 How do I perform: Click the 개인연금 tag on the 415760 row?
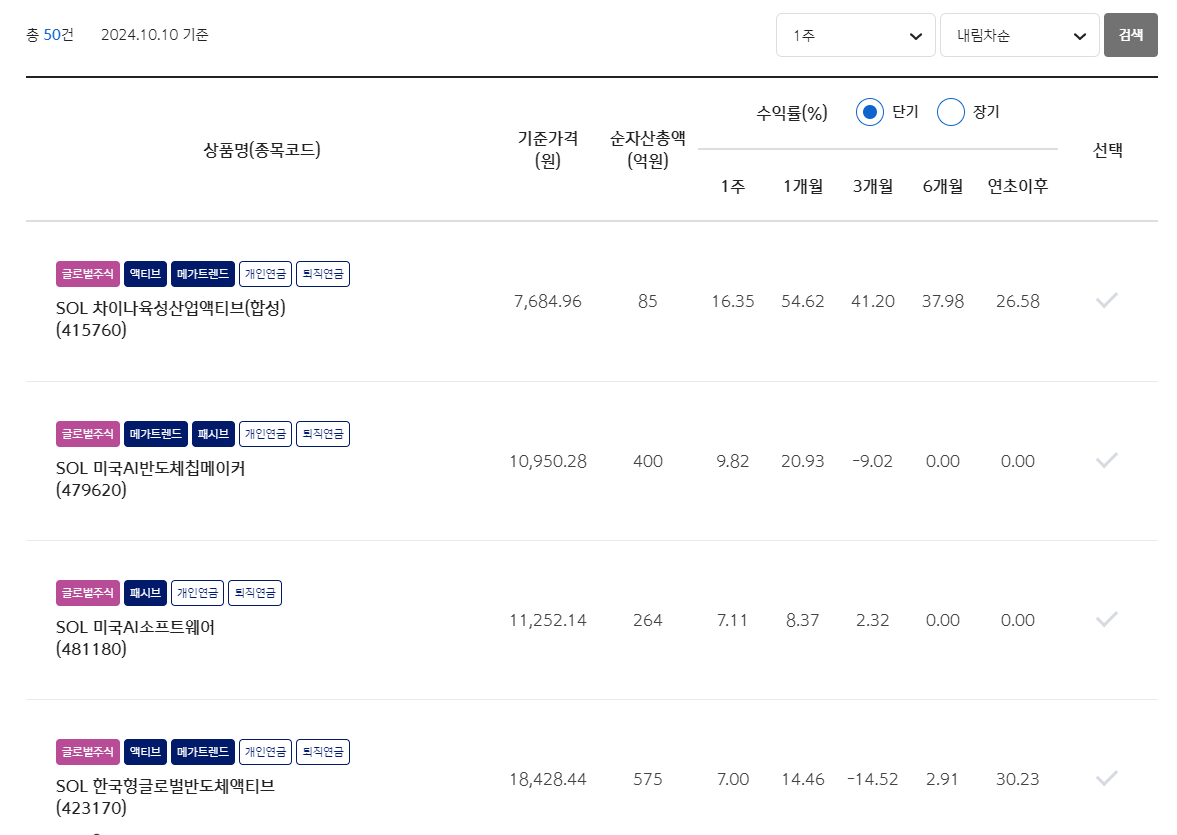(x=265, y=274)
